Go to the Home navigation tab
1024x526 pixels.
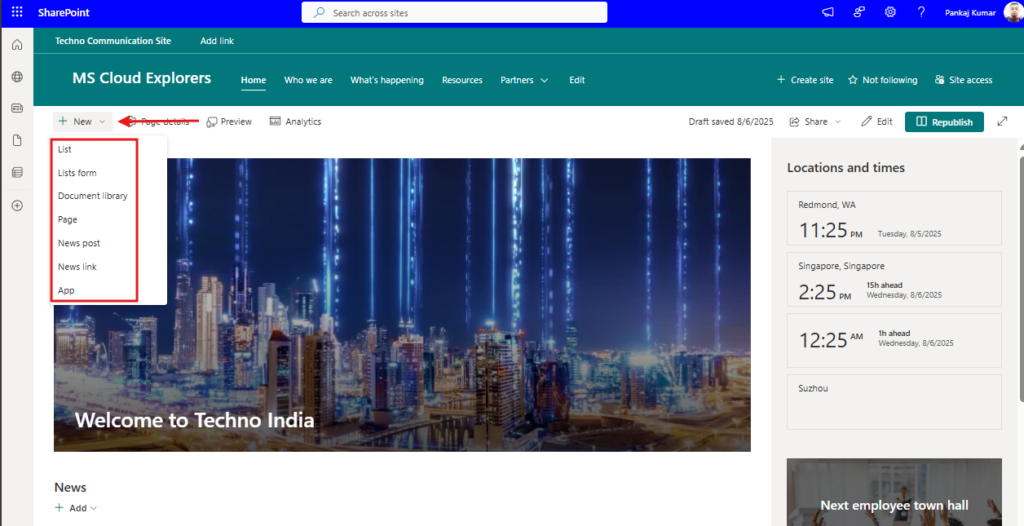pyautogui.click(x=253, y=80)
